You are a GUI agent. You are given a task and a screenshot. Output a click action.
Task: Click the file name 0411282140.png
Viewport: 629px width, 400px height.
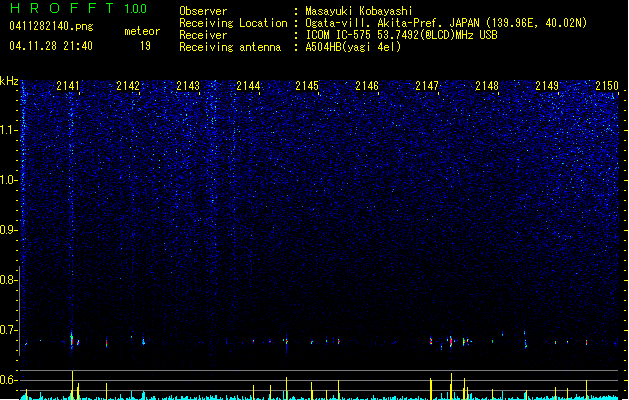51,26
